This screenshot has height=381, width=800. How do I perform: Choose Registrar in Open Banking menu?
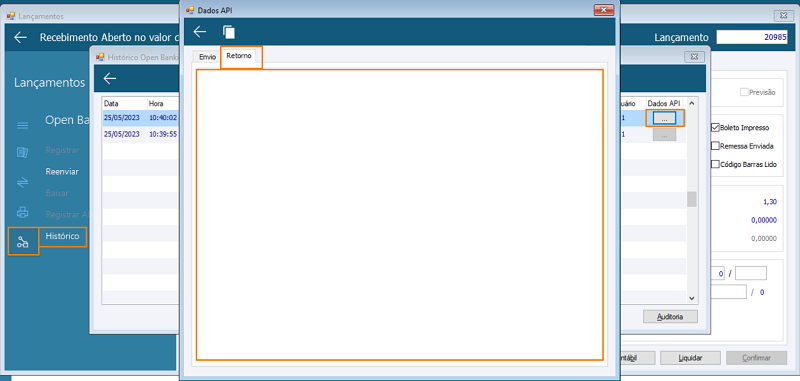pos(62,150)
